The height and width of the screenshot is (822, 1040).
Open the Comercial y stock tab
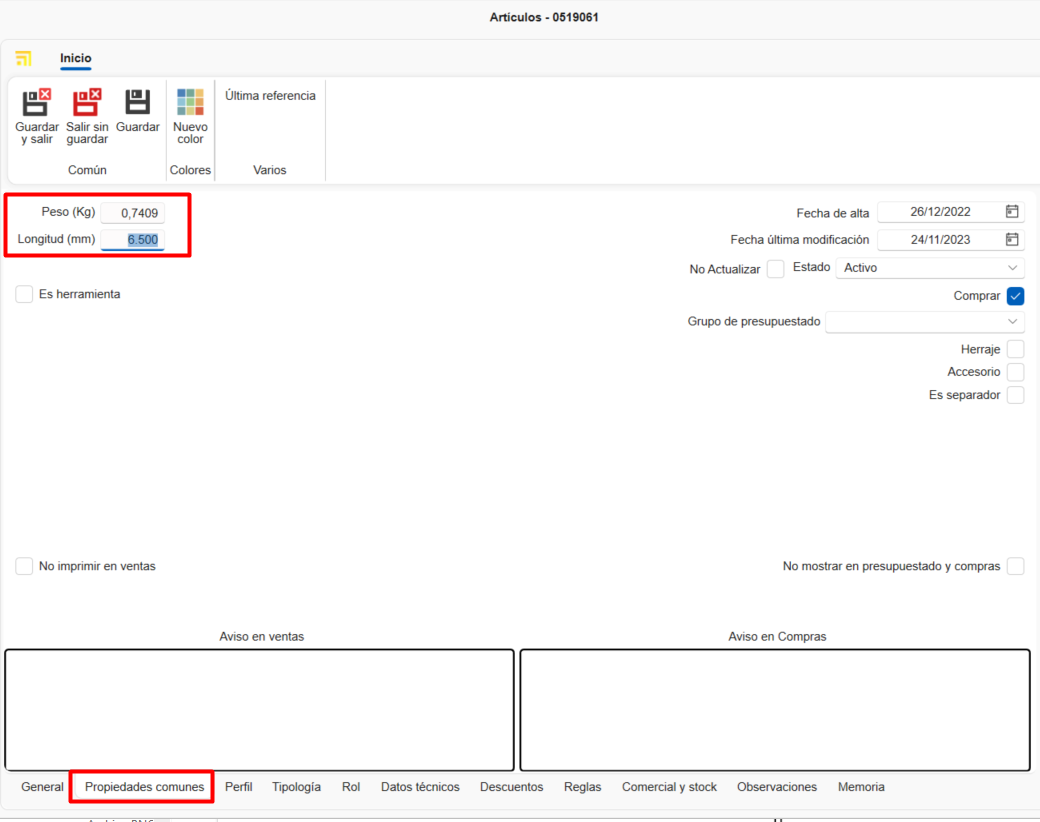(669, 787)
